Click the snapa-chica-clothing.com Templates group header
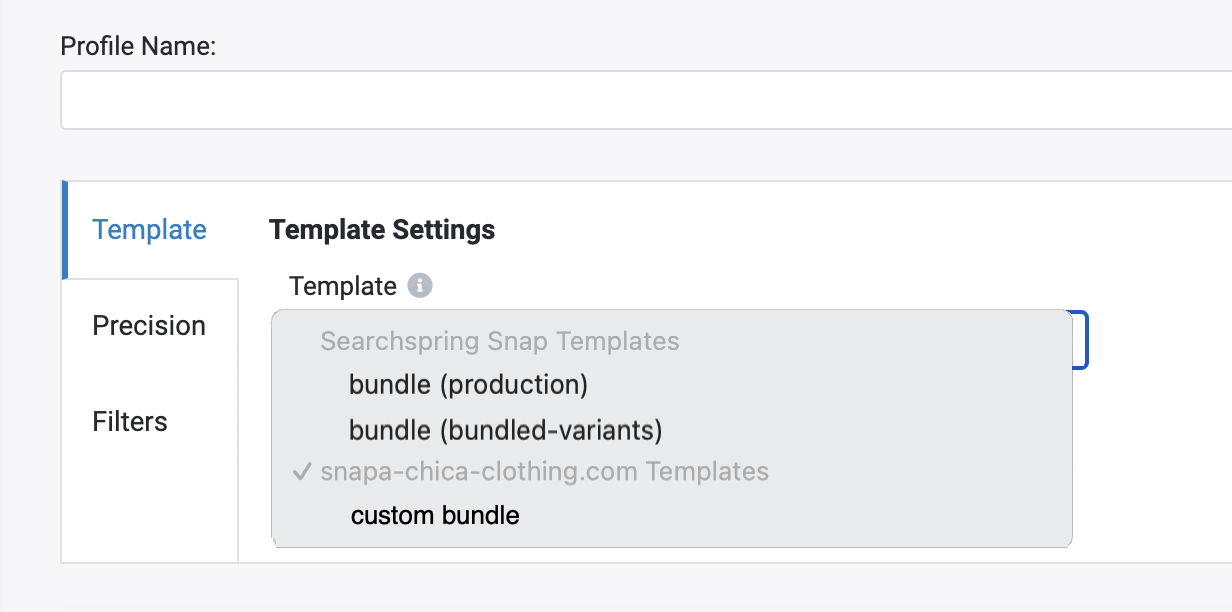Image resolution: width=1232 pixels, height=612 pixels. (544, 471)
